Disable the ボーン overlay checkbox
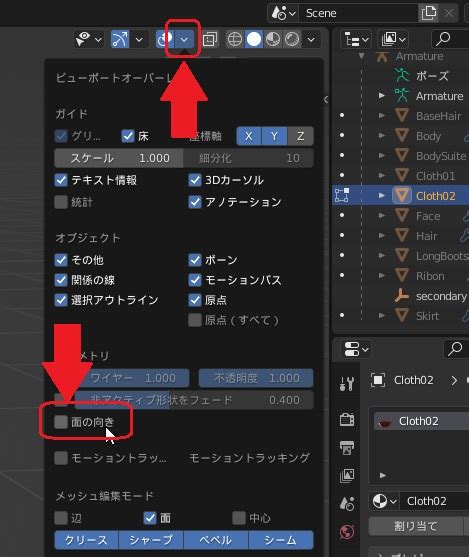Image resolution: width=469 pixels, height=557 pixels. point(195,260)
